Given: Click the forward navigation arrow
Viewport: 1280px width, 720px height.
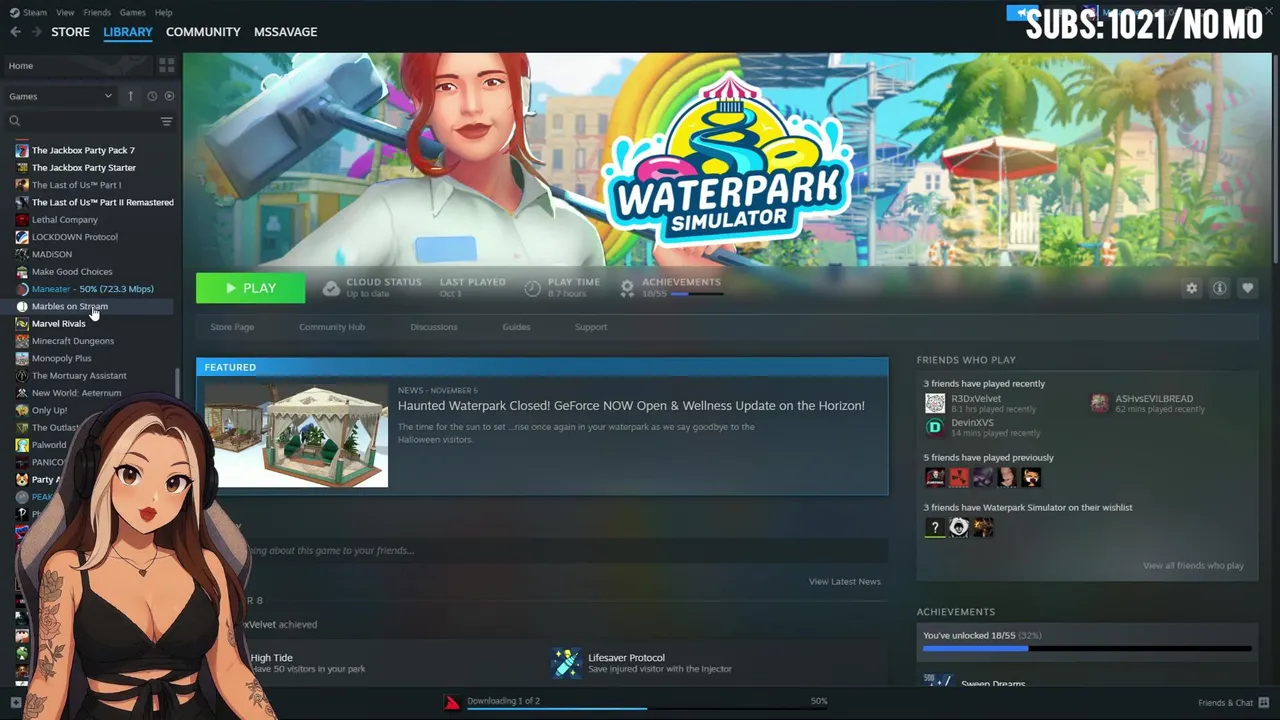Looking at the screenshot, I should pos(37,32).
